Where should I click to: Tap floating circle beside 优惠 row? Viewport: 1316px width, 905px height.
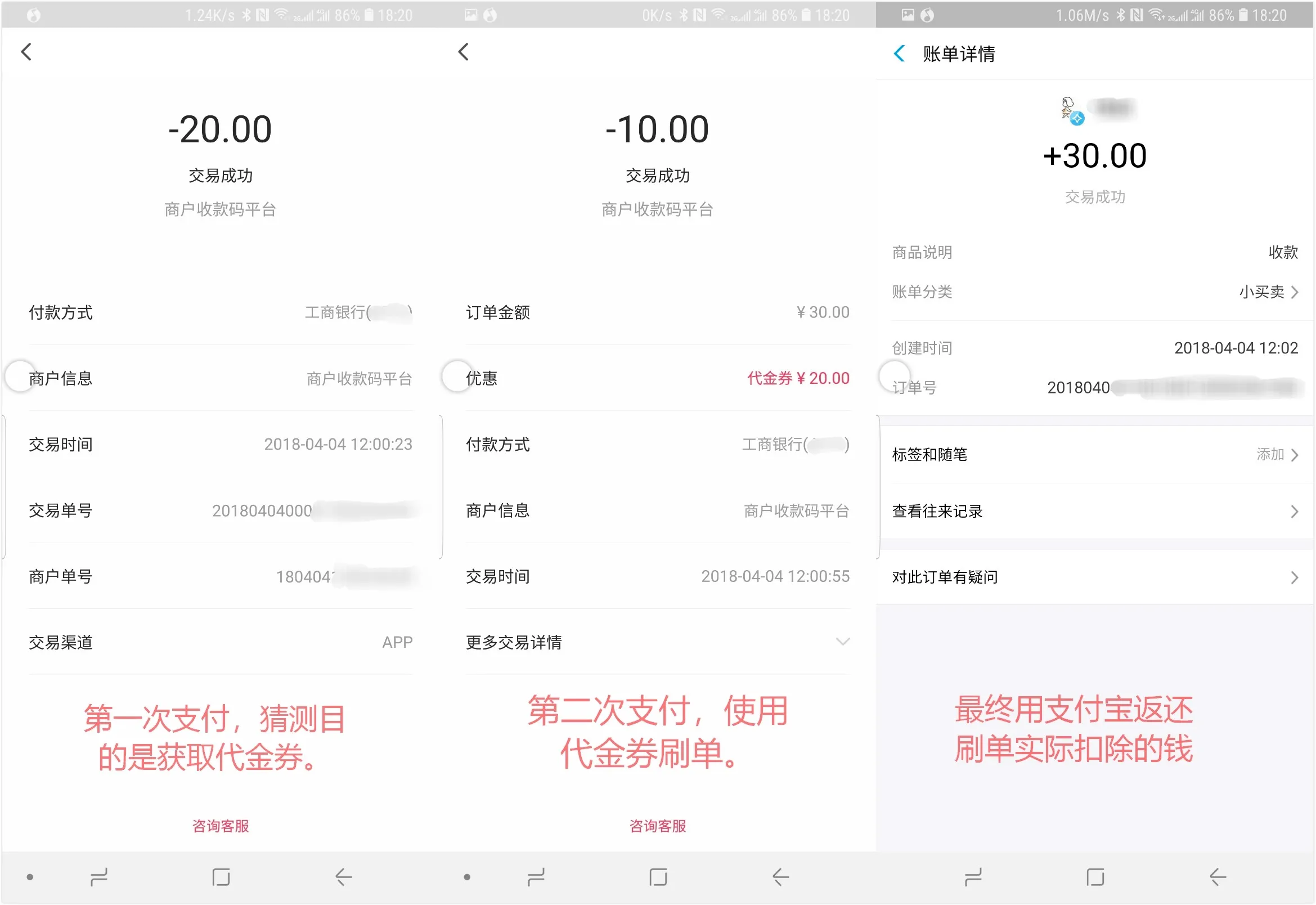point(457,376)
